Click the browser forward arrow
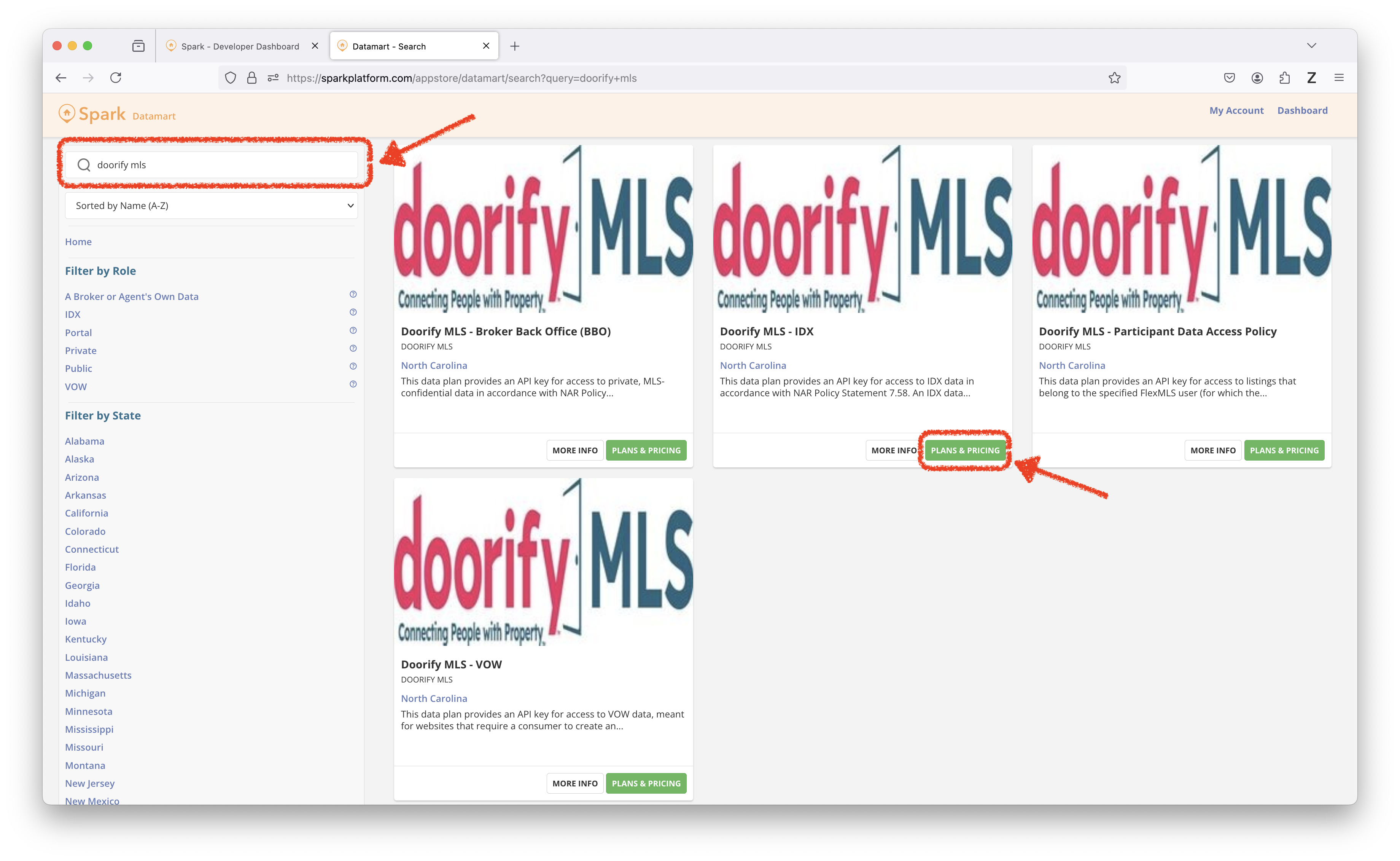1400x861 pixels. [88, 78]
